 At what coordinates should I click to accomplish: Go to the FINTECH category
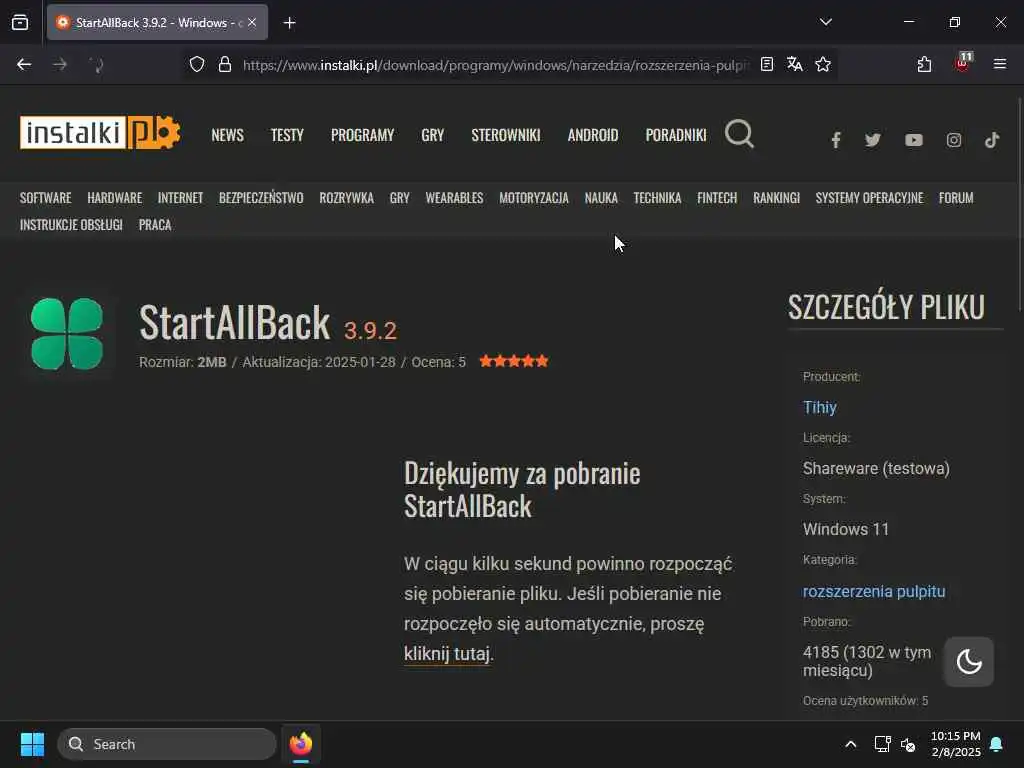pyautogui.click(x=716, y=197)
